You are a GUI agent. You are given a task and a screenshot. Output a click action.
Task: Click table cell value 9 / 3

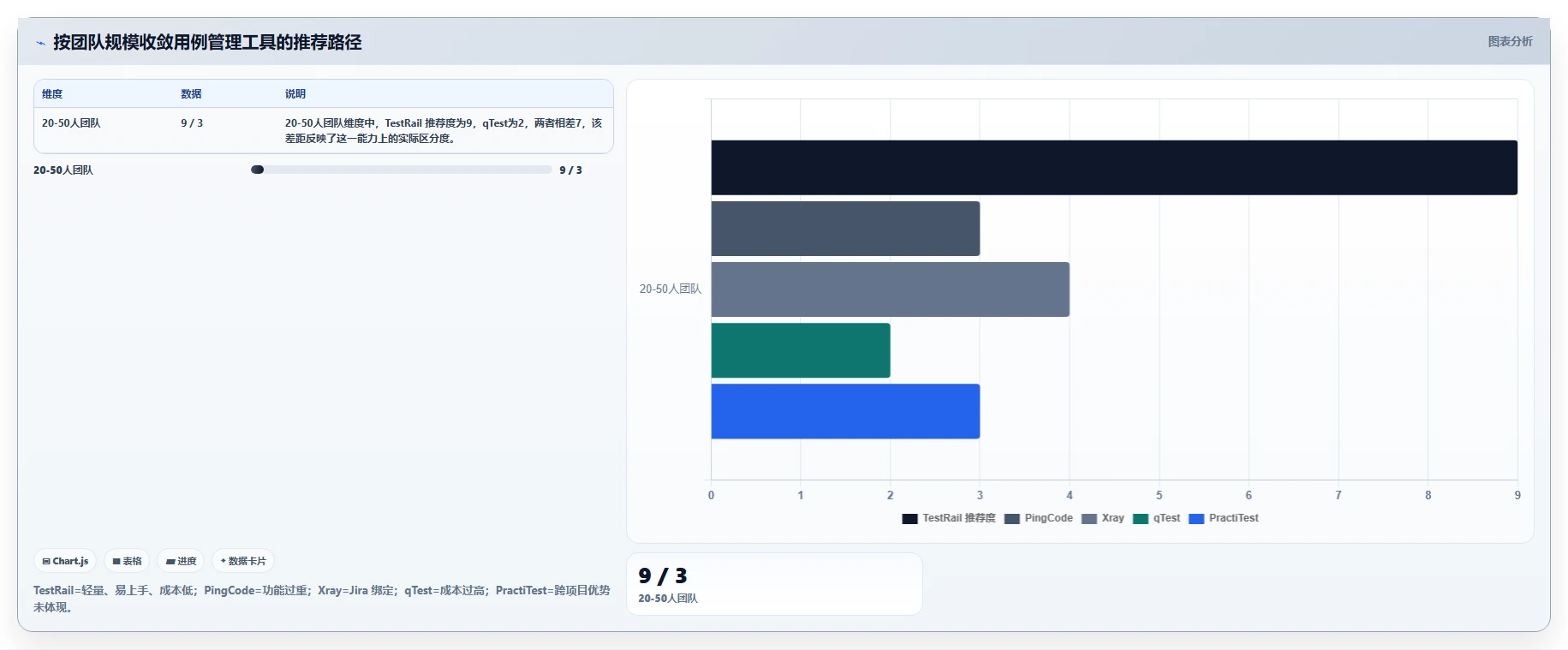192,123
